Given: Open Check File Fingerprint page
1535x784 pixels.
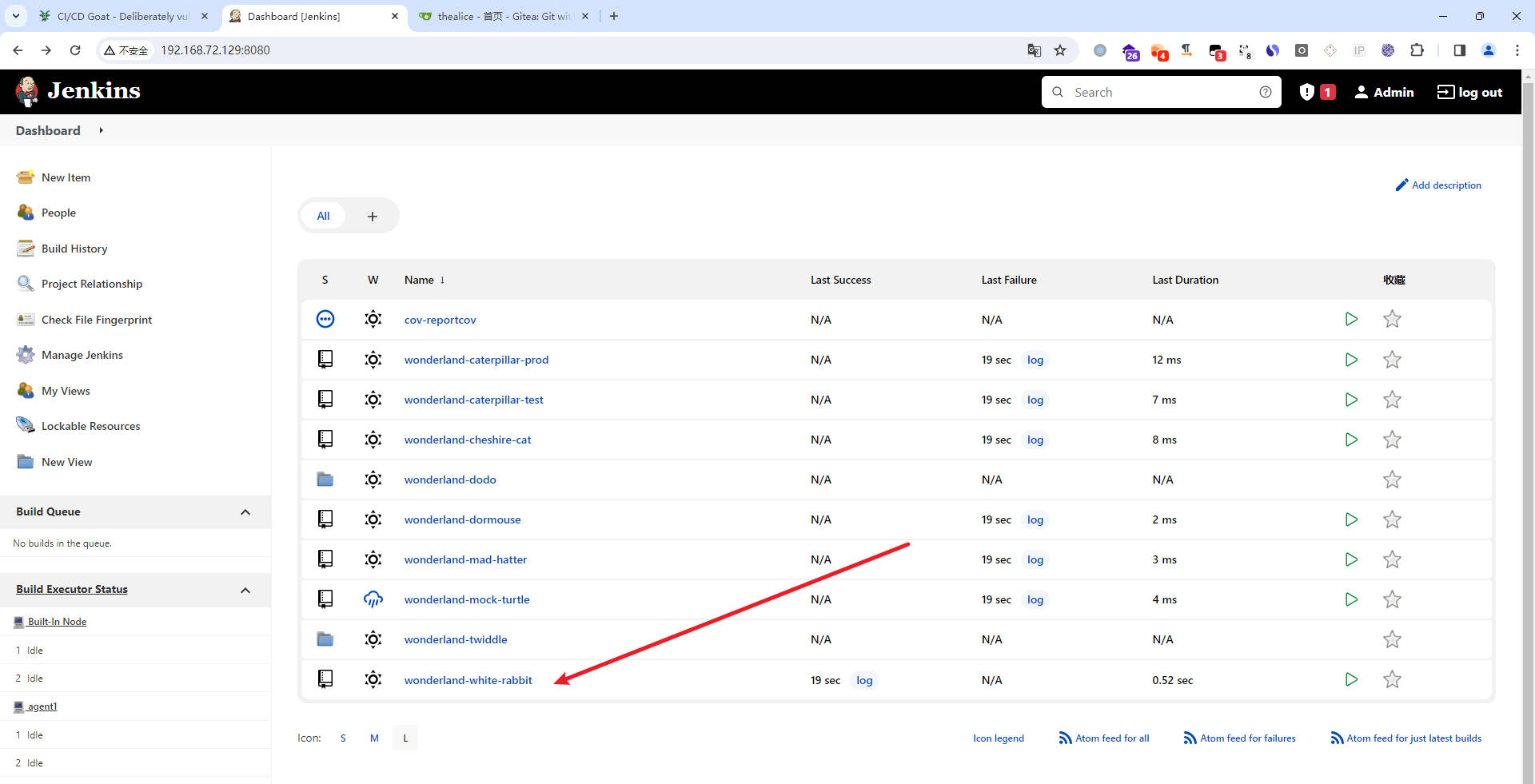Looking at the screenshot, I should click(97, 320).
